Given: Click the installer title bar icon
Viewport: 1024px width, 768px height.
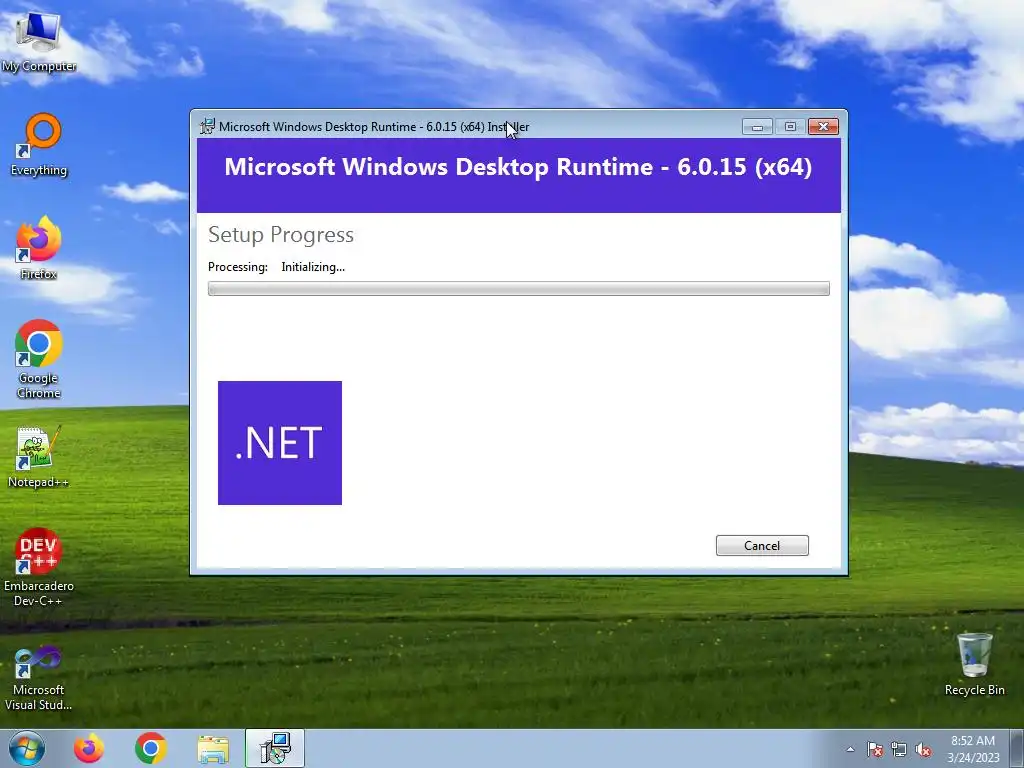Looking at the screenshot, I should click(207, 126).
